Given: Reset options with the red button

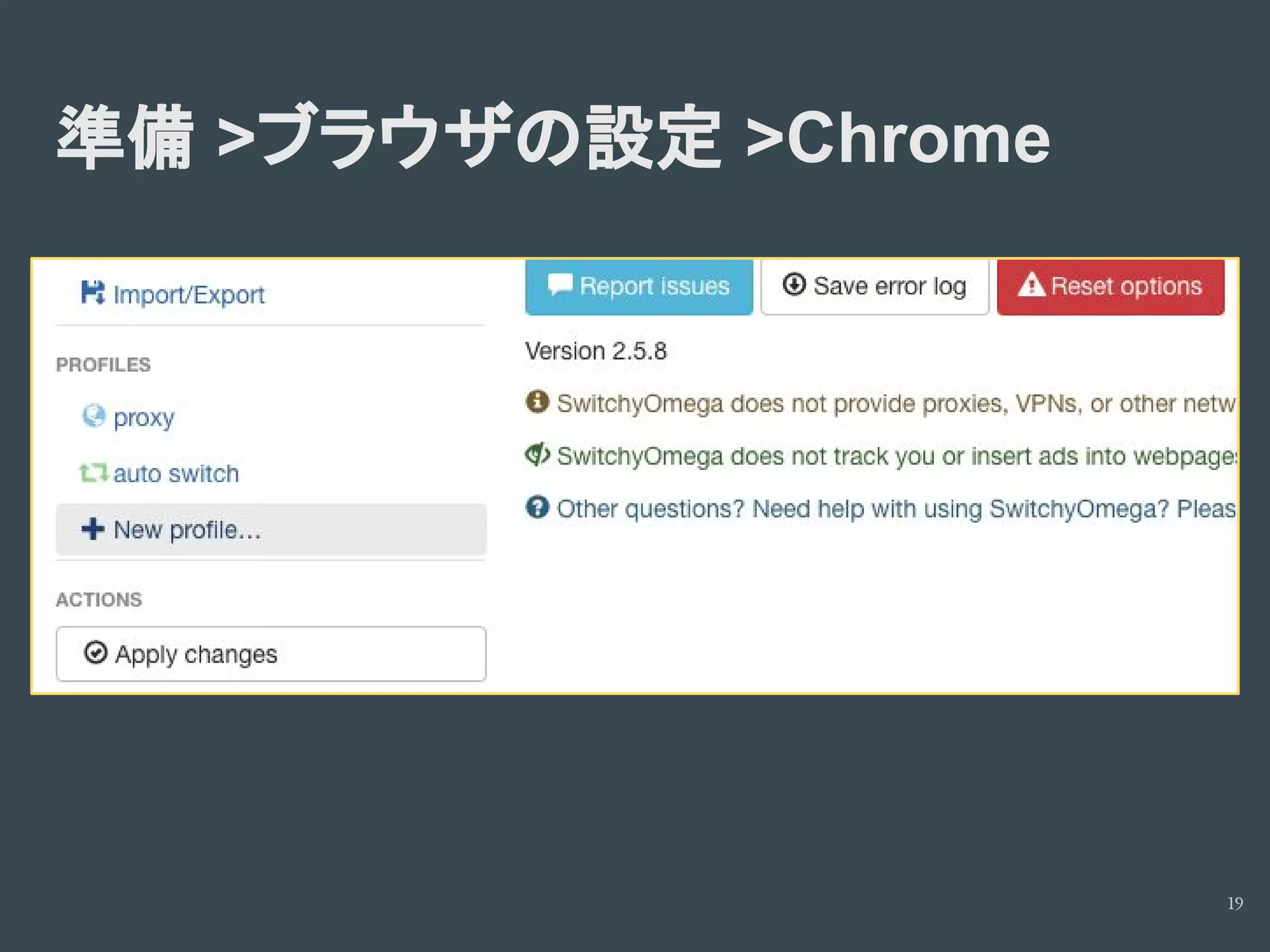Looking at the screenshot, I should [x=1111, y=287].
